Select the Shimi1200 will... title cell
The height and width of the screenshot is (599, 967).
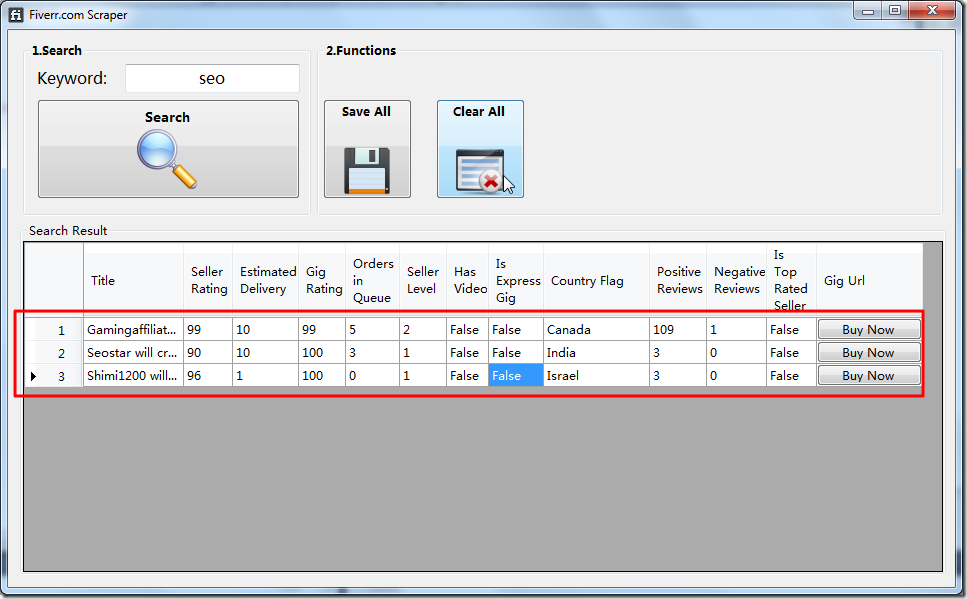133,375
